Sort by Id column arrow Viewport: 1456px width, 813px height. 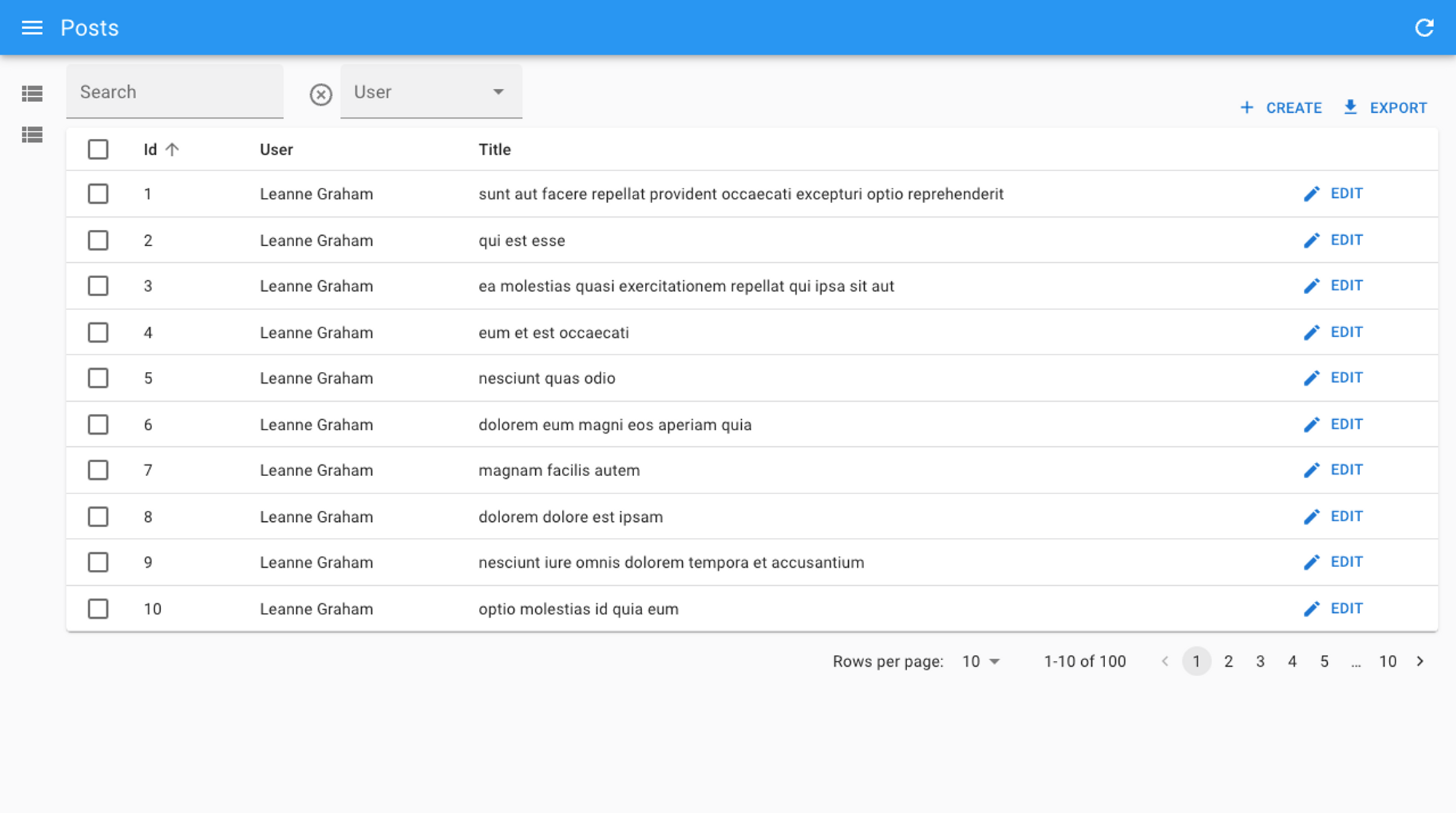(172, 149)
